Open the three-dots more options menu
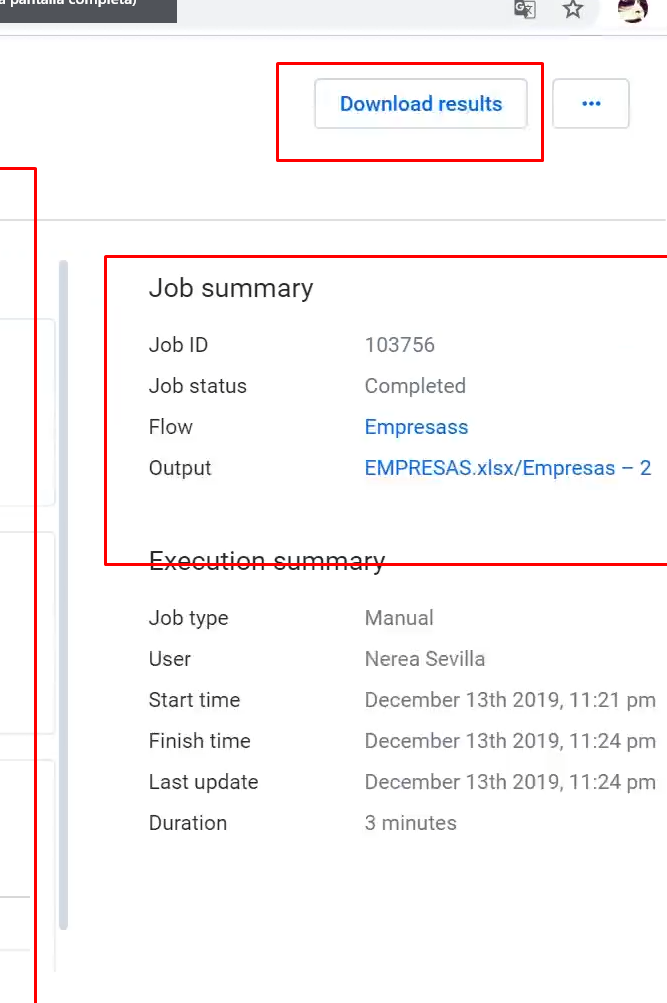Image resolution: width=667 pixels, height=1003 pixels. pos(591,104)
